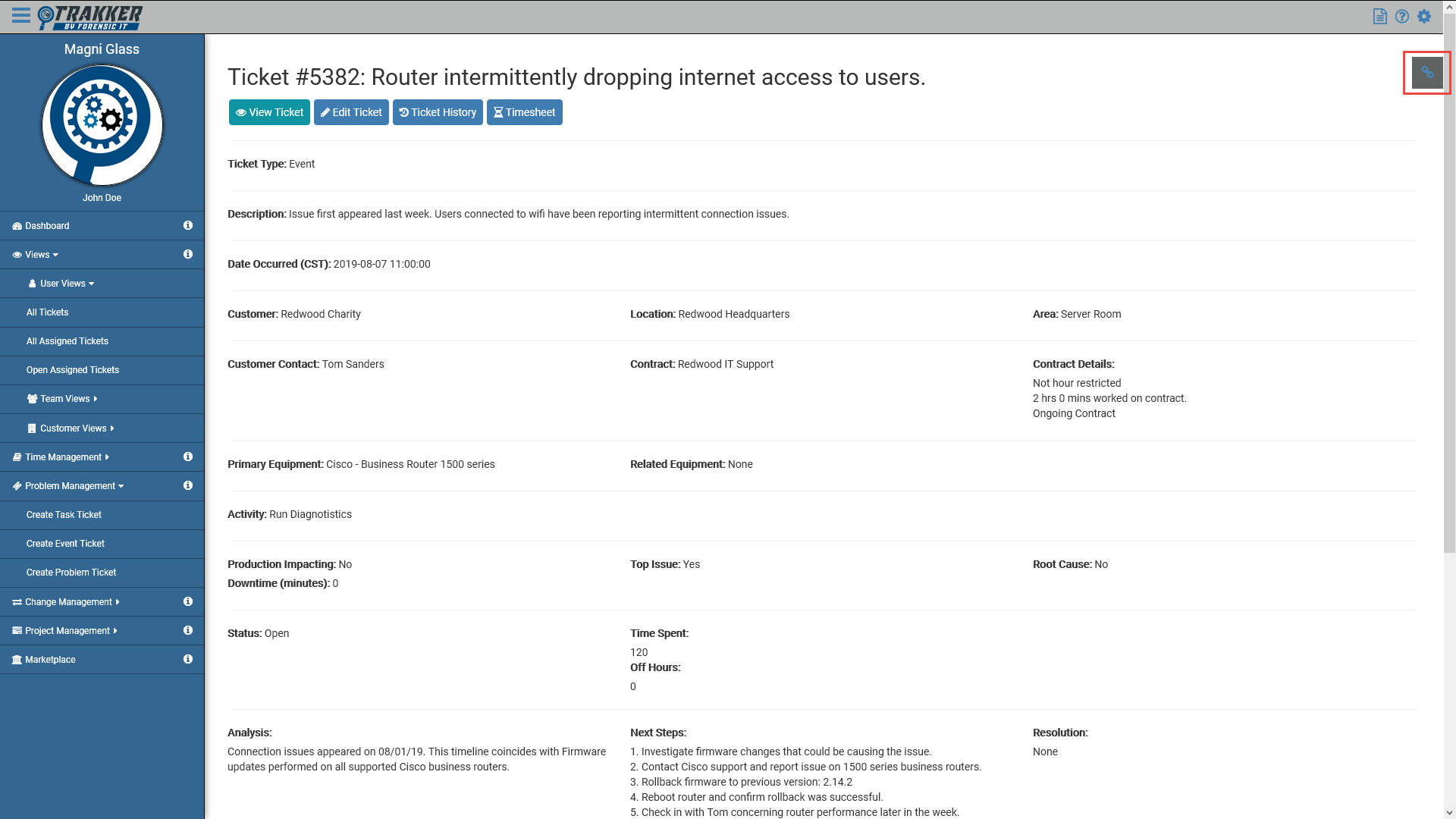Open the settings gears icon in the header
The image size is (1456, 819).
click(x=1424, y=17)
